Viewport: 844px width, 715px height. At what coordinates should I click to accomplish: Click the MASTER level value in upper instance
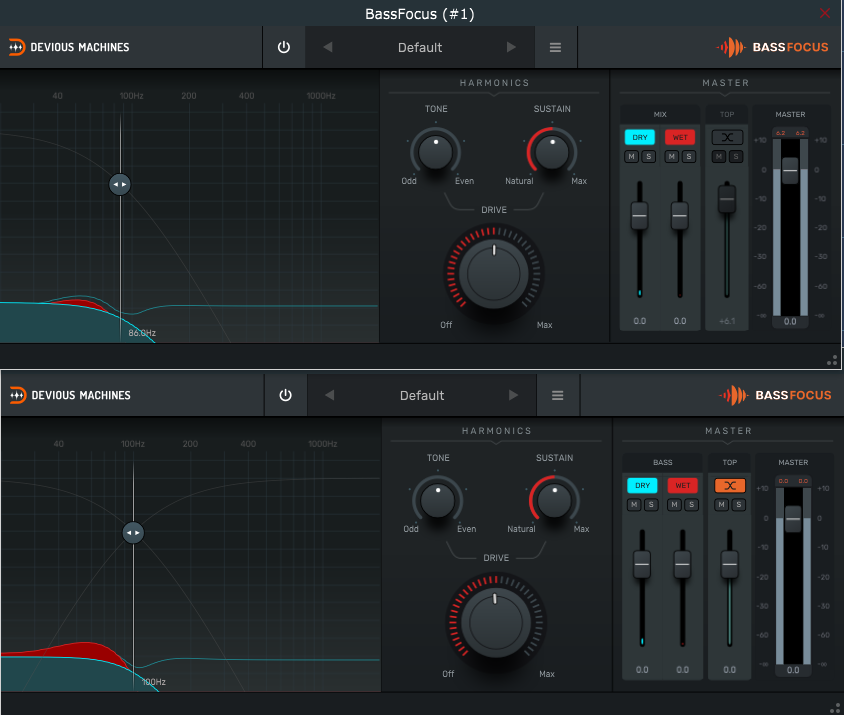[x=790, y=321]
